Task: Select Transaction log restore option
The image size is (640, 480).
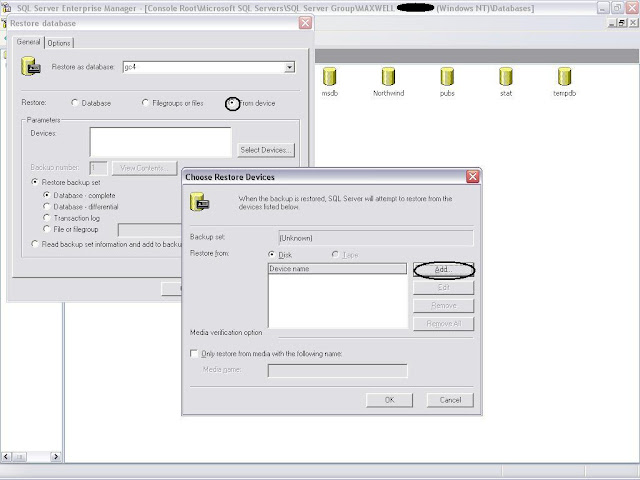Action: pyautogui.click(x=47, y=218)
